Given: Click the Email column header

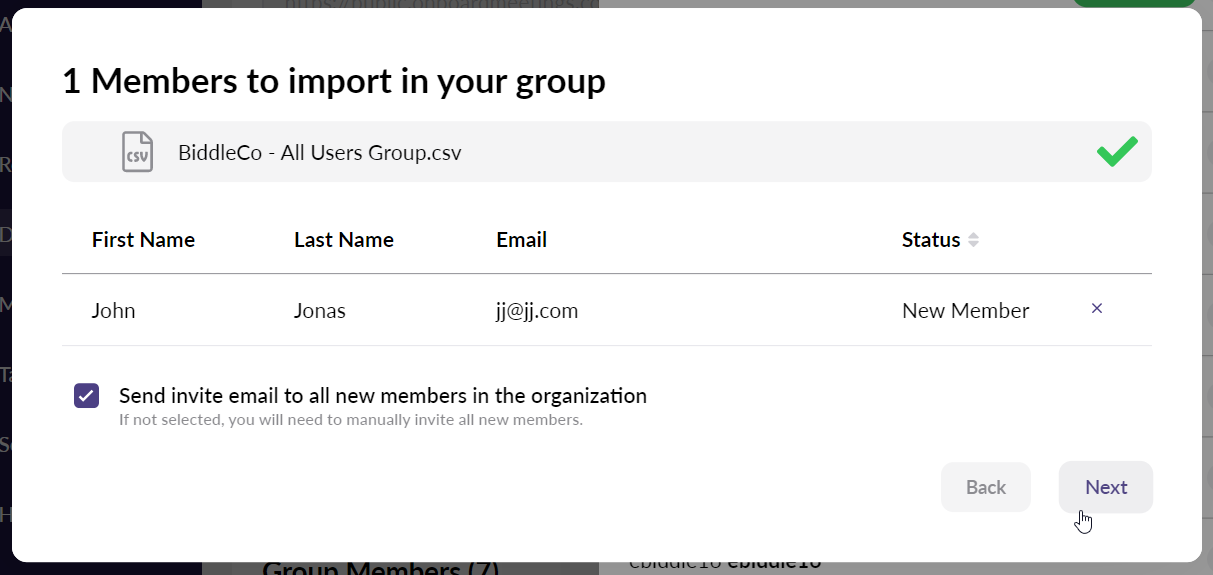Looking at the screenshot, I should [521, 240].
